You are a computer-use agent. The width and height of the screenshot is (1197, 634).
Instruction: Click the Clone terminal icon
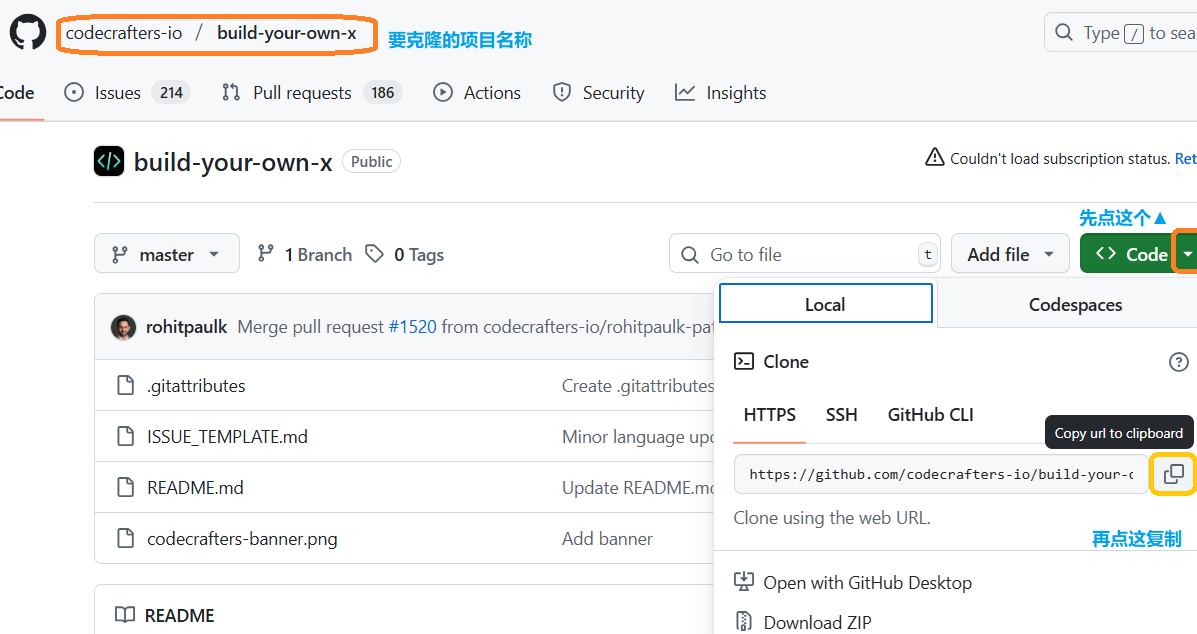point(744,362)
